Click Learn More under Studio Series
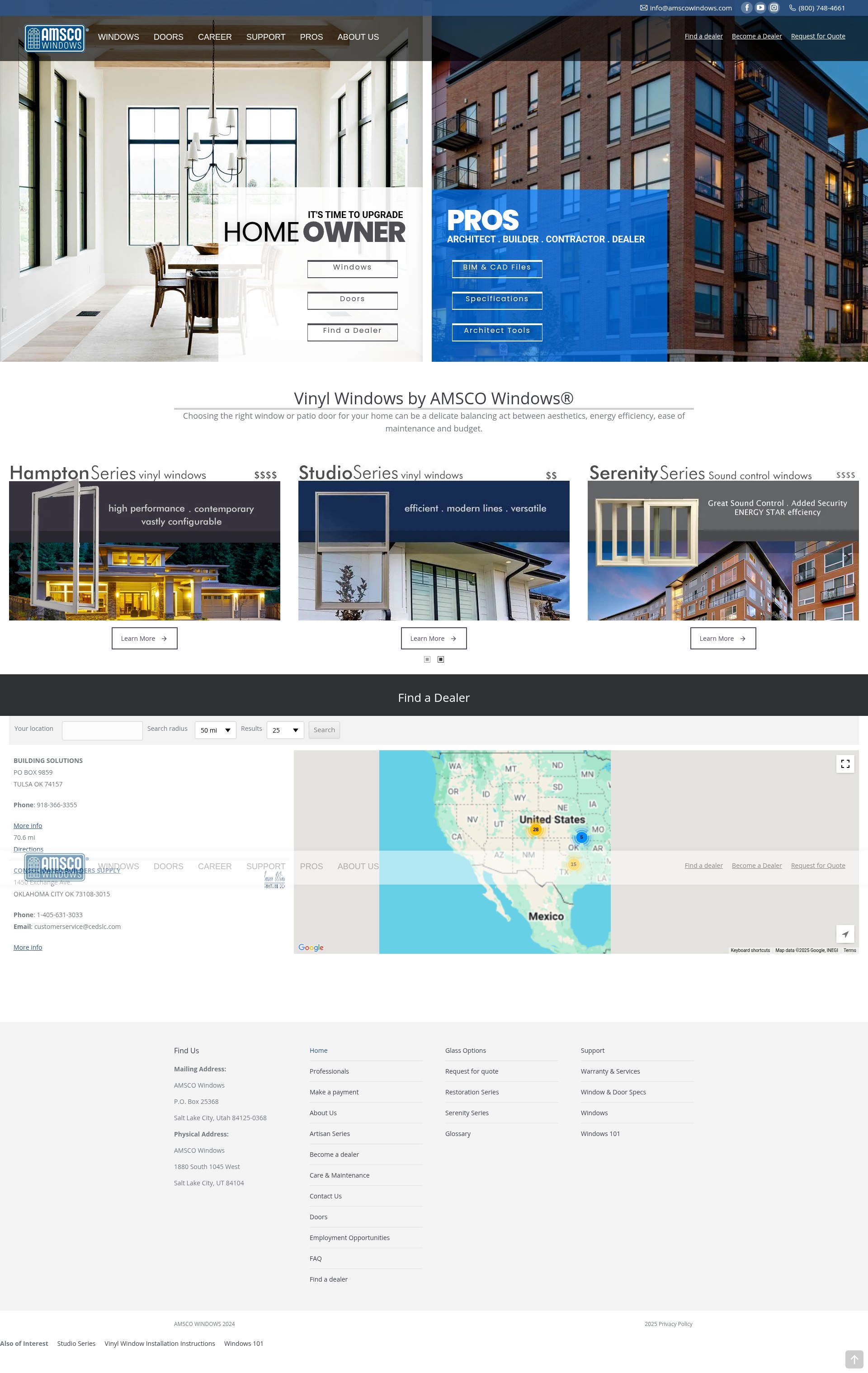The width and height of the screenshot is (868, 1373). pos(434,639)
